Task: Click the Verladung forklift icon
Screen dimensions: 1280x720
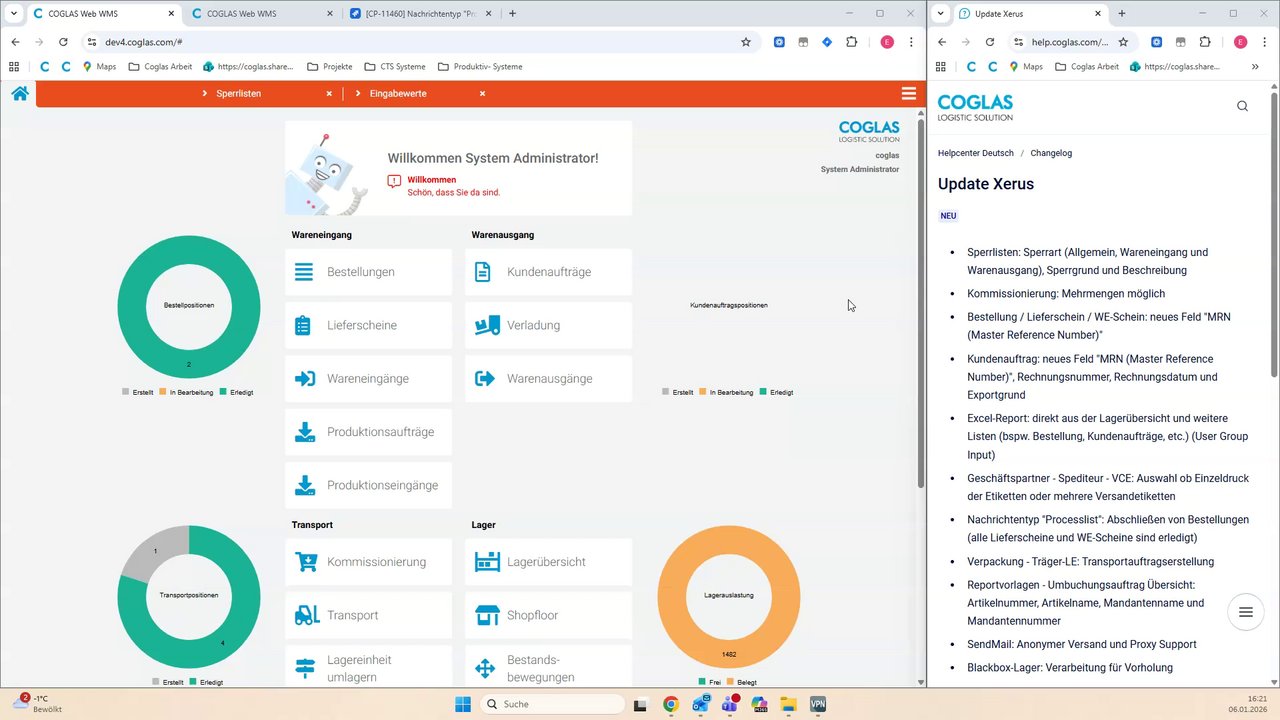Action: [x=486, y=325]
